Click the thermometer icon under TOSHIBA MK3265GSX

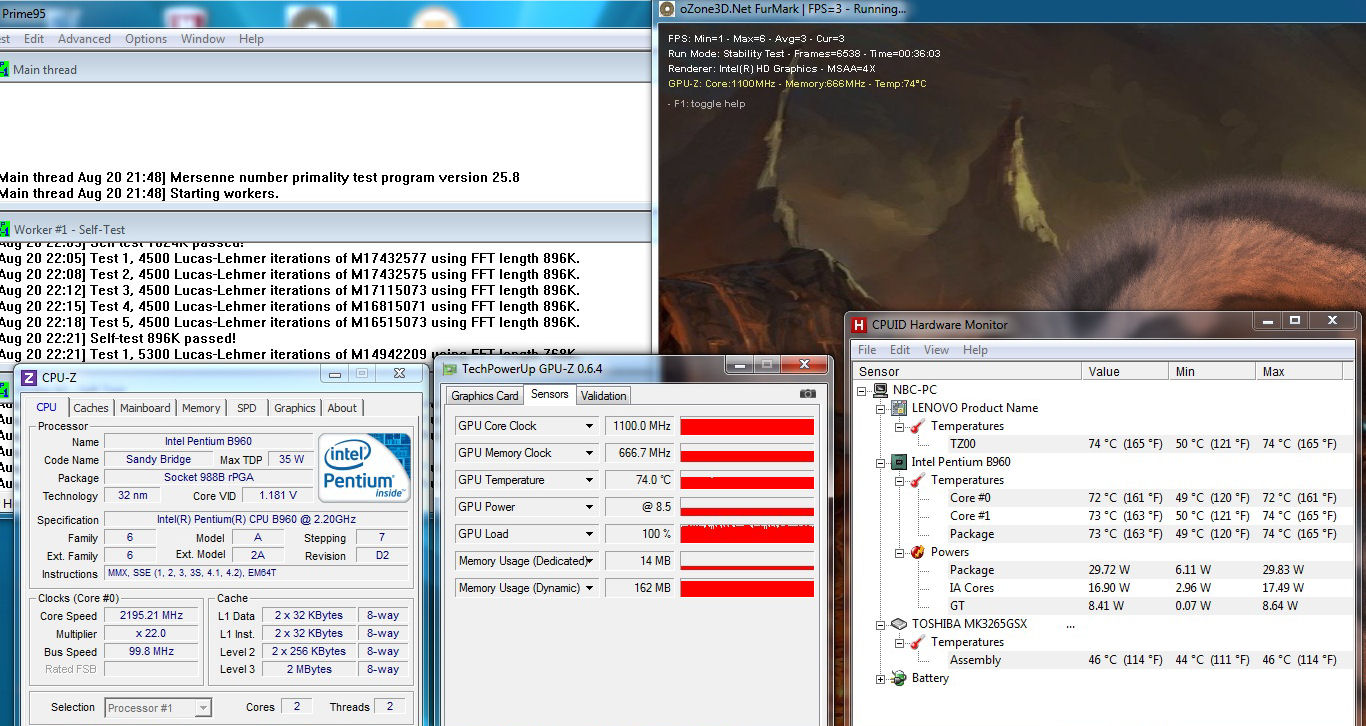pyautogui.click(x=917, y=642)
